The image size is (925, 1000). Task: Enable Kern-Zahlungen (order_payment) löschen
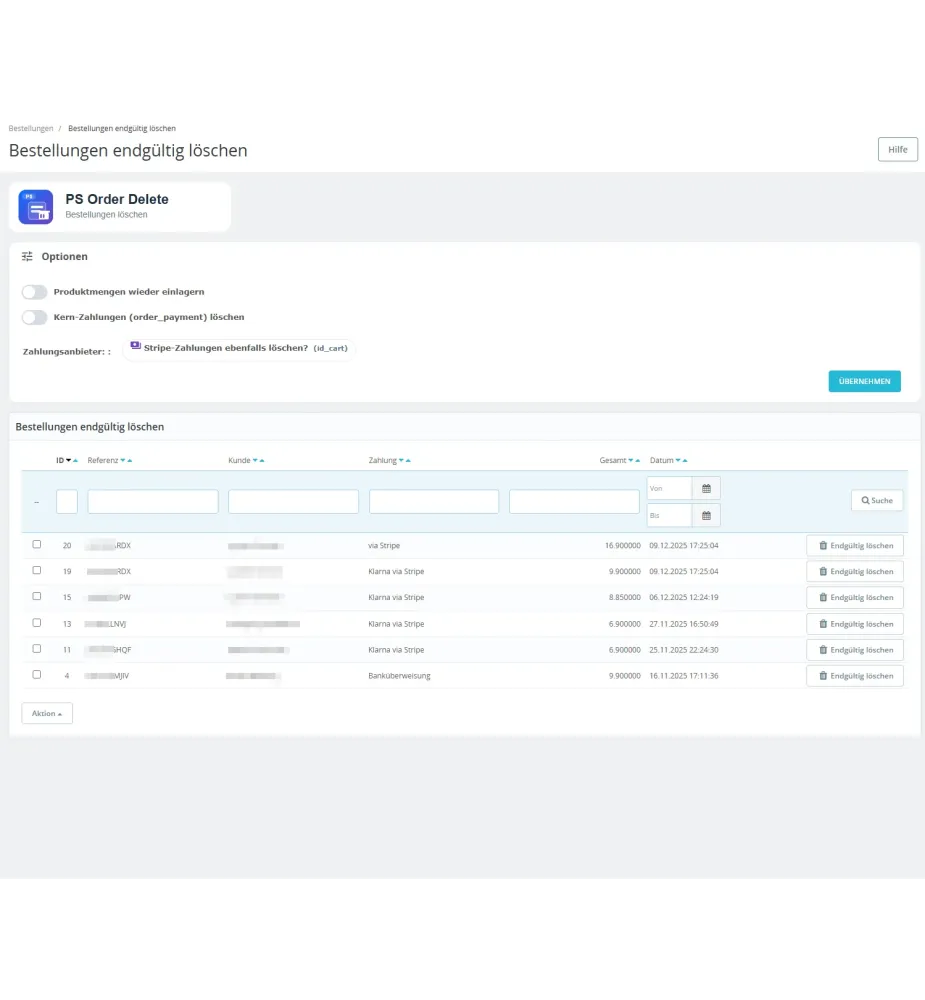coord(34,317)
